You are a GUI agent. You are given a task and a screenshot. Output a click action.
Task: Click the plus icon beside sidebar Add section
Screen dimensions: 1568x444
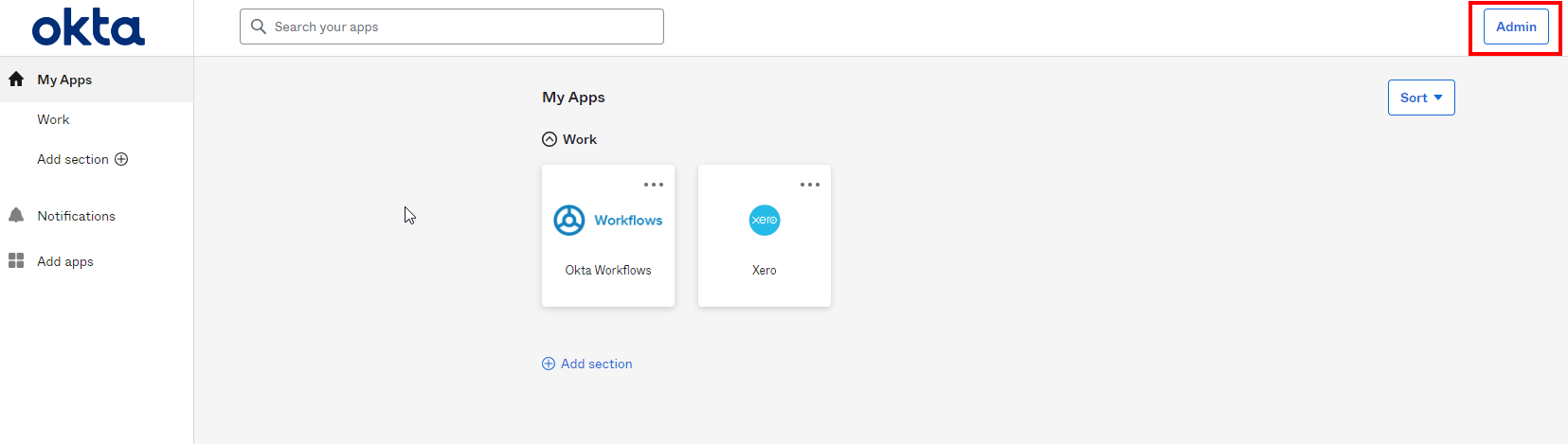pos(121,159)
